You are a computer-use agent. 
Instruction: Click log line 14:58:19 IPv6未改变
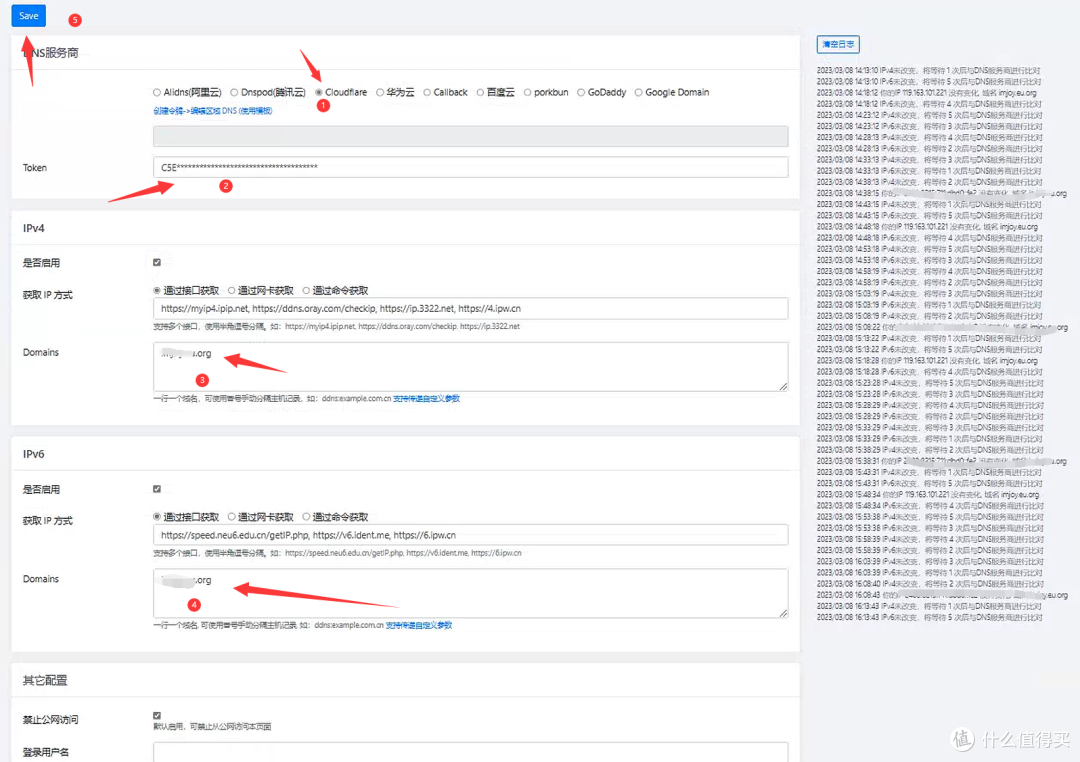pyautogui.click(x=929, y=282)
